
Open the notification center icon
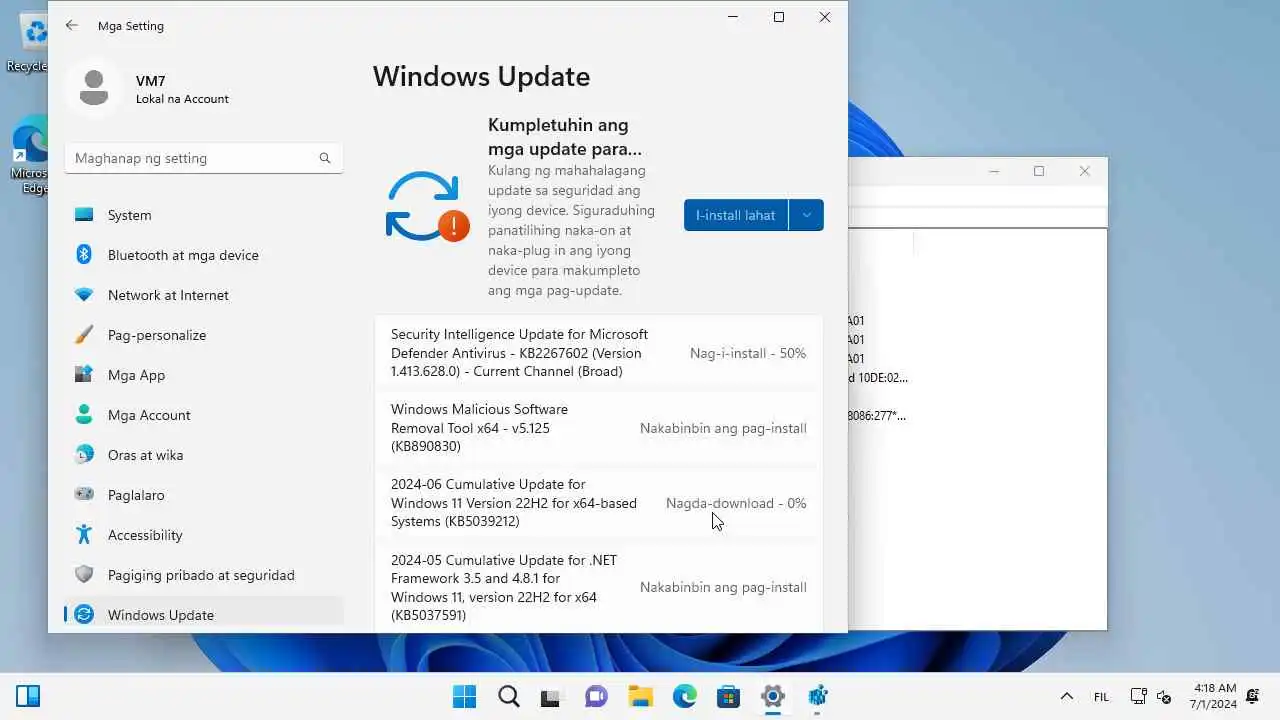point(1253,696)
